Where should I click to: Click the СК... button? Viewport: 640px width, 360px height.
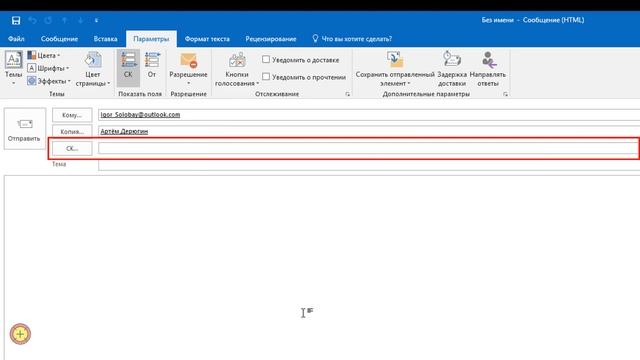72,149
